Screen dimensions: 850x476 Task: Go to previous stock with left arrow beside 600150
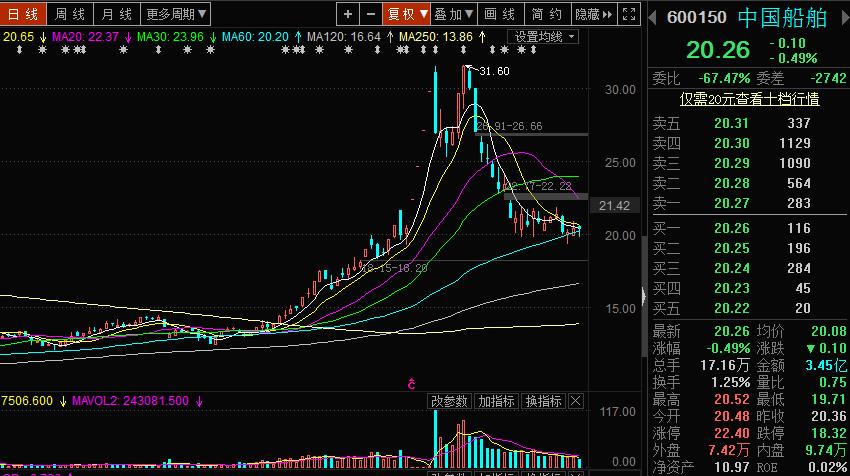[x=653, y=17]
